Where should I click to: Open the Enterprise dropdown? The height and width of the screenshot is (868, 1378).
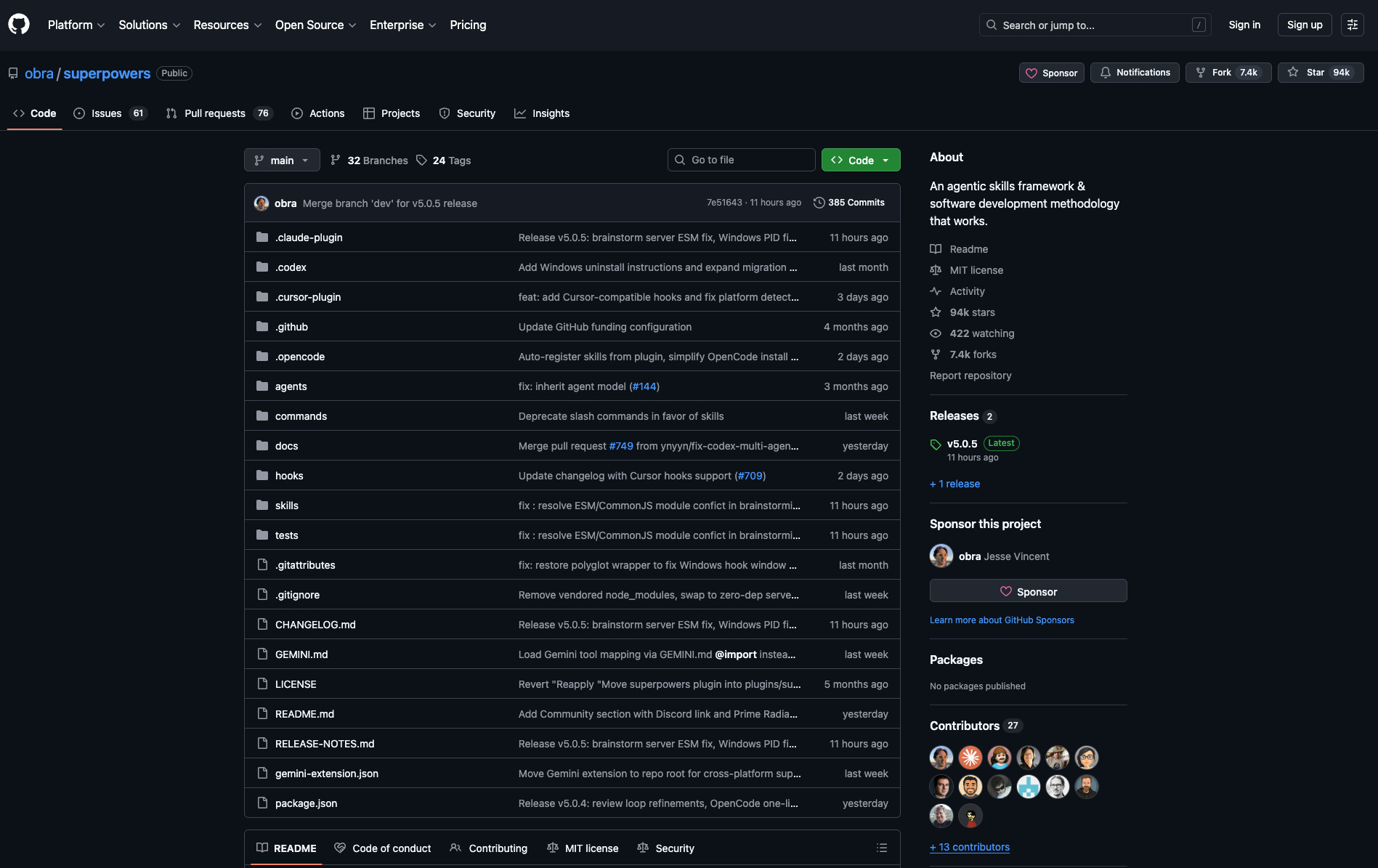(x=402, y=25)
